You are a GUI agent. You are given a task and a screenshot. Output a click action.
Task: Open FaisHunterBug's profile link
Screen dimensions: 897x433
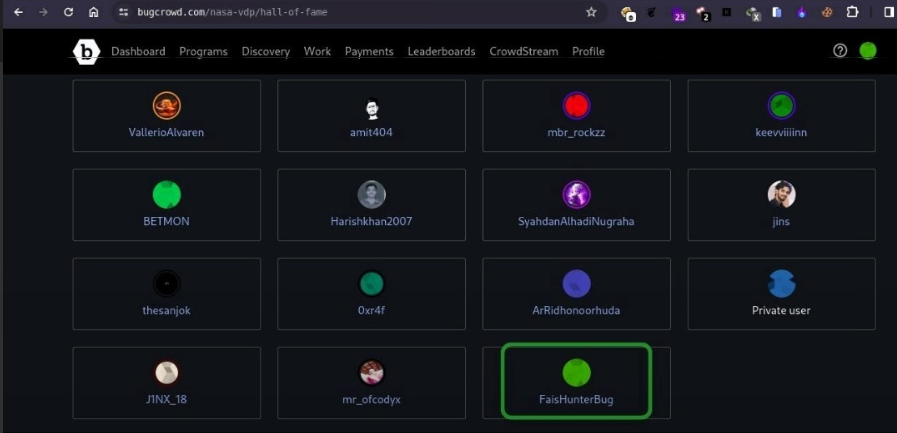tap(575, 400)
